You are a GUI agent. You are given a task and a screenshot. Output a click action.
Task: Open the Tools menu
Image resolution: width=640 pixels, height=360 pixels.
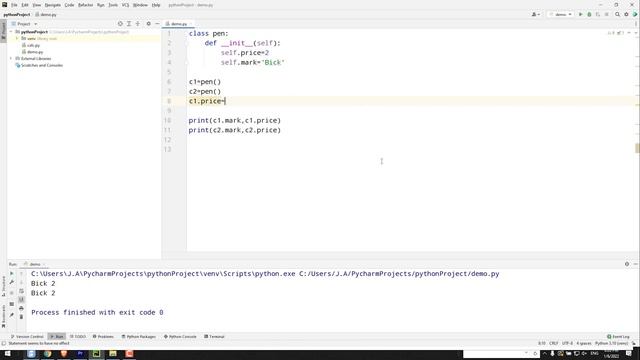coord(113,5)
